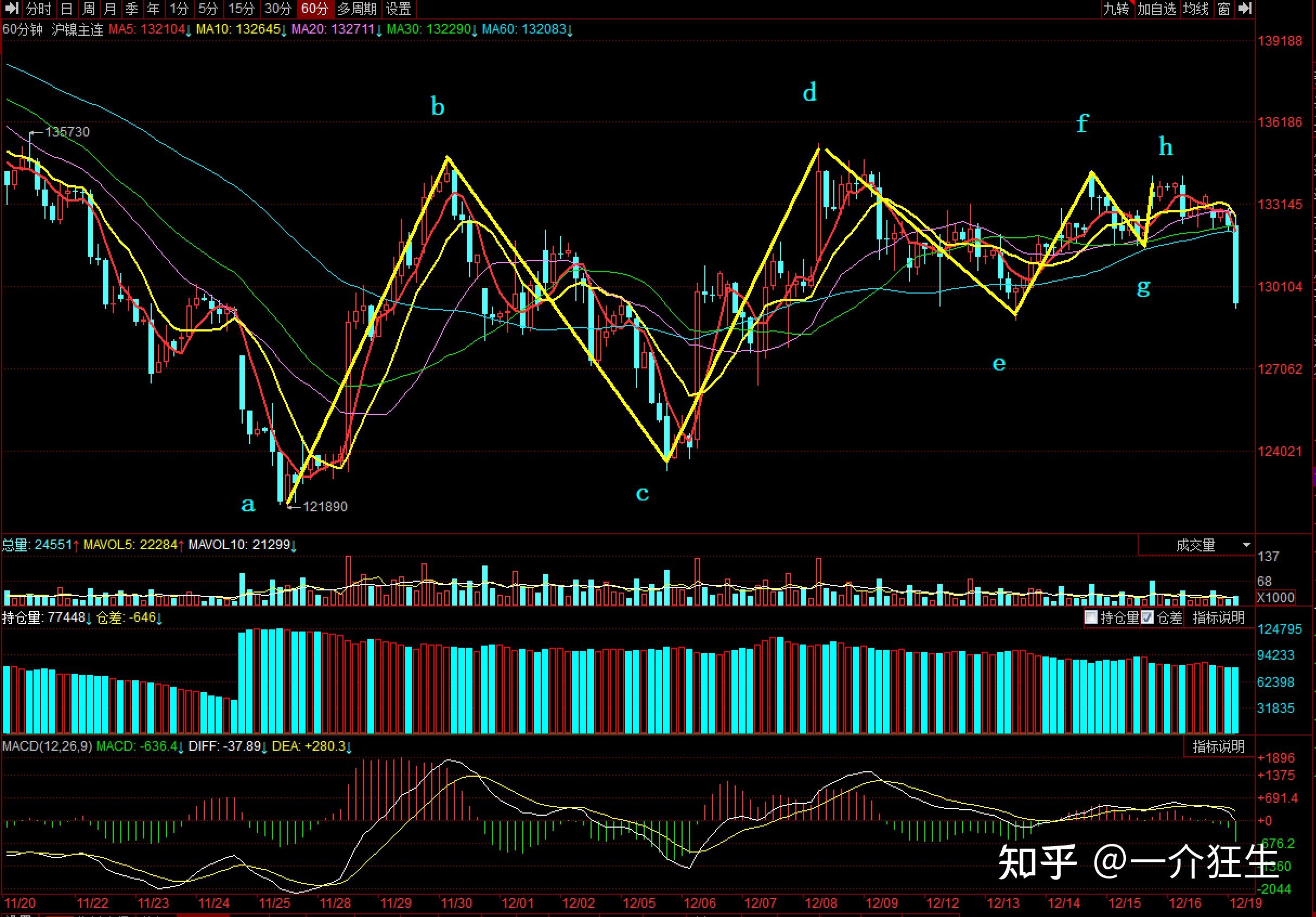Enable the 持仓量 checkbox
1316x917 pixels.
(1091, 617)
